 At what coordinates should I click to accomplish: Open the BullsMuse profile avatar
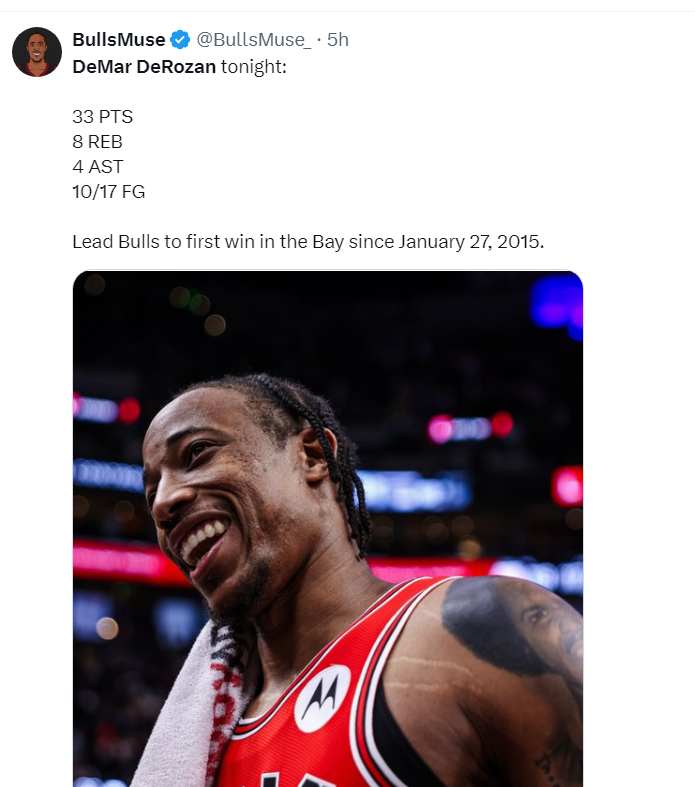click(x=37, y=52)
